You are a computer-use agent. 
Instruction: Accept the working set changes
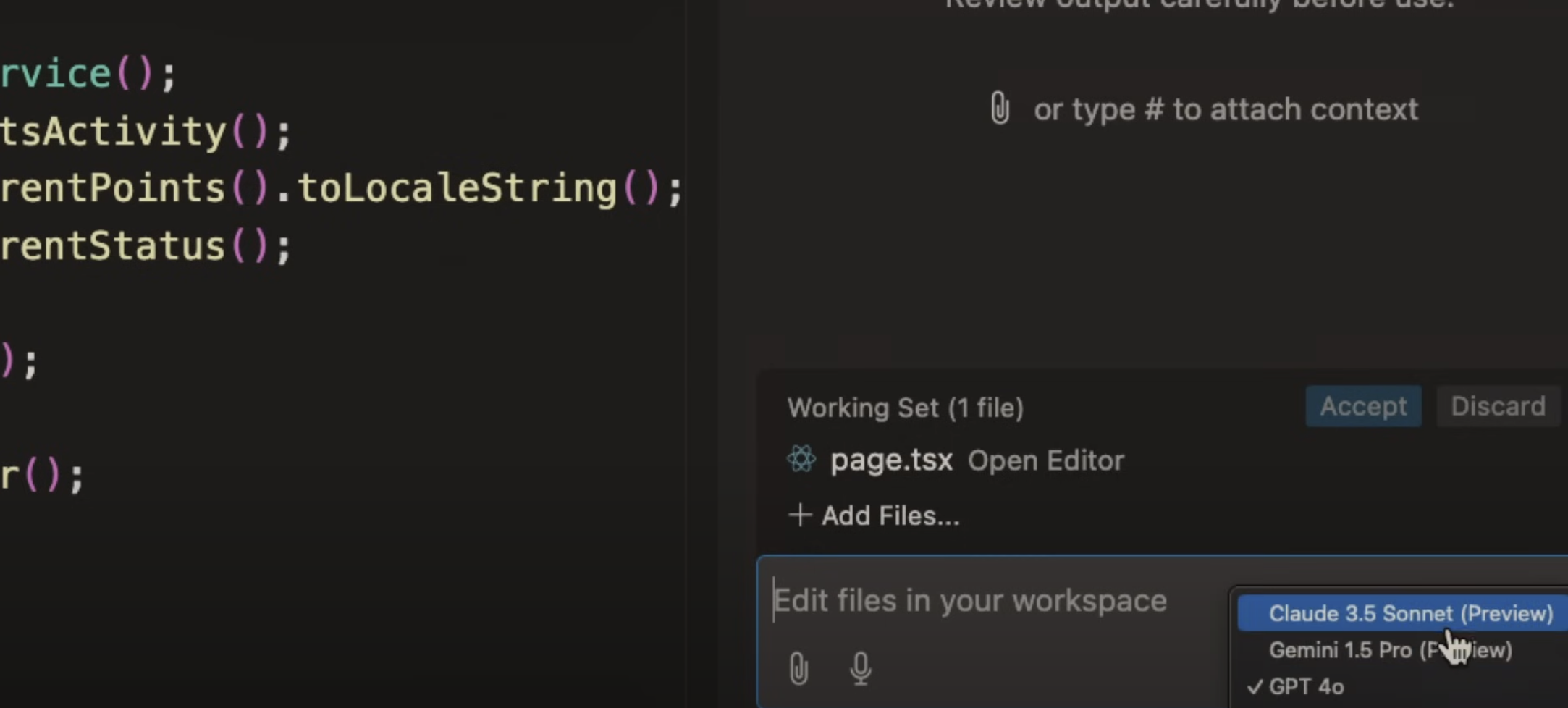1362,406
